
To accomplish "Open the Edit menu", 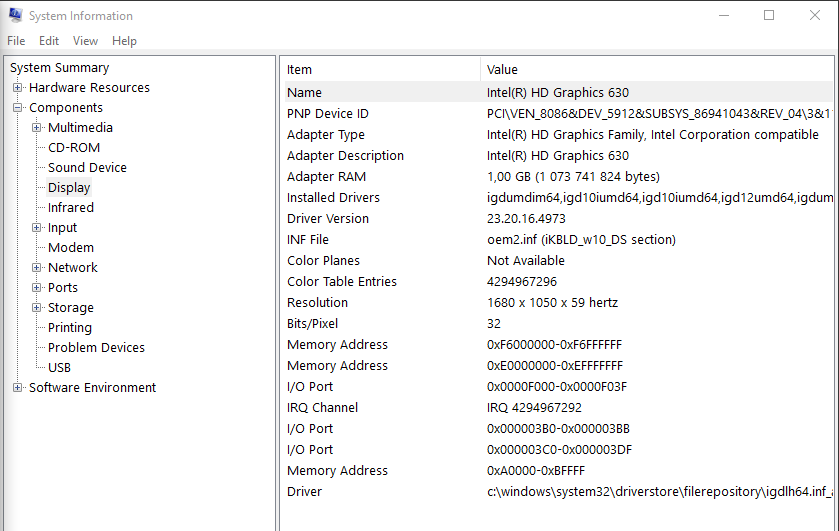I will (49, 41).
